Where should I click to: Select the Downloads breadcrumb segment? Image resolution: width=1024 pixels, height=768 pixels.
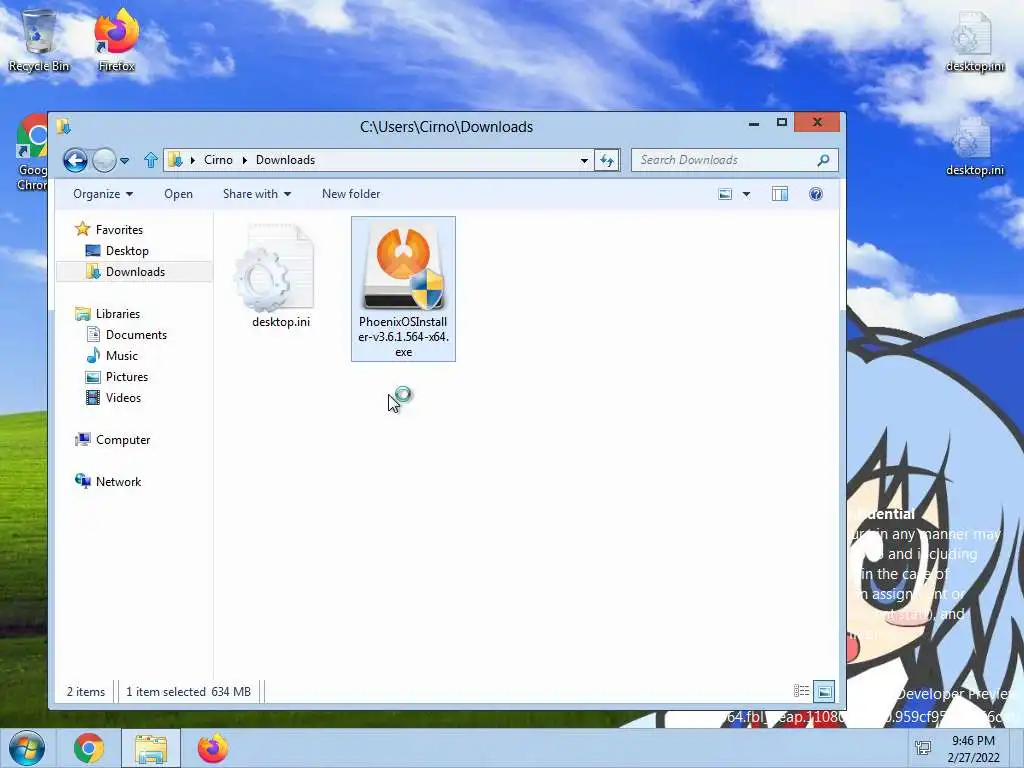click(285, 160)
